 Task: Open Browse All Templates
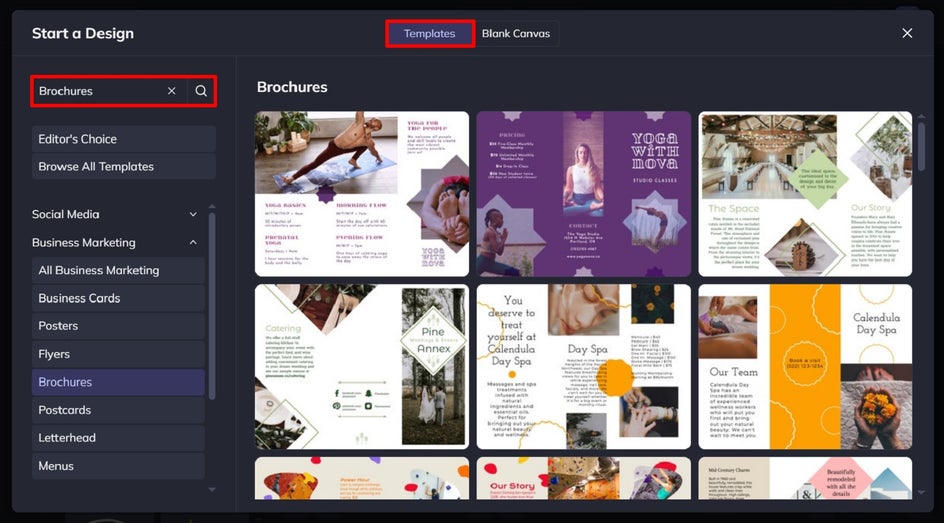[x=123, y=167]
